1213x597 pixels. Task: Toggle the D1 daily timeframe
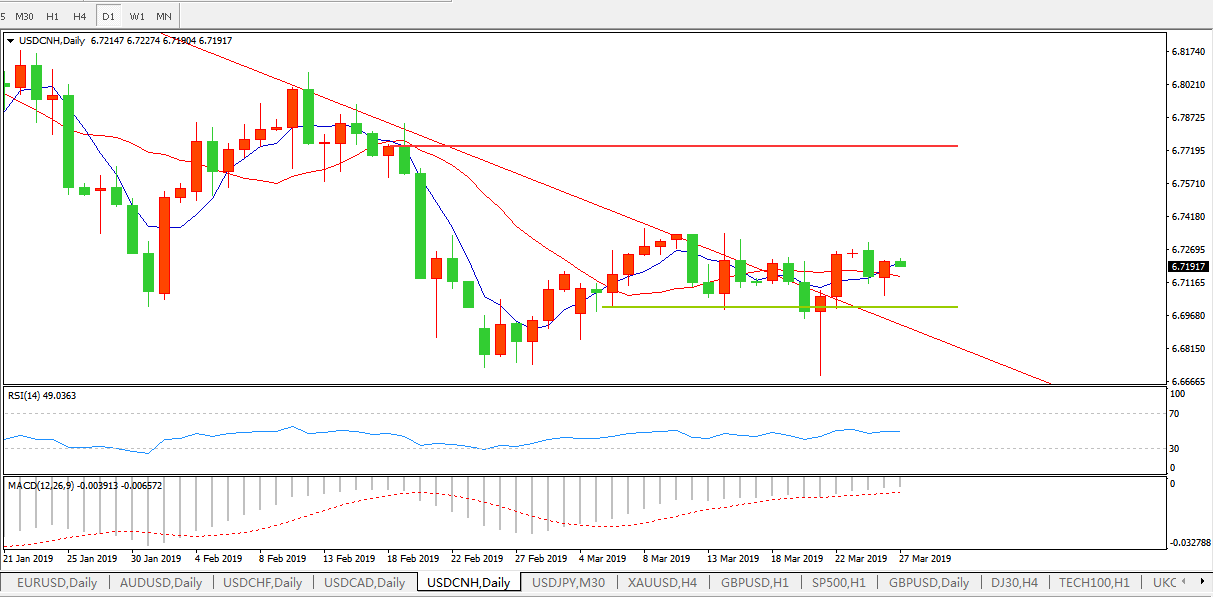coord(109,17)
